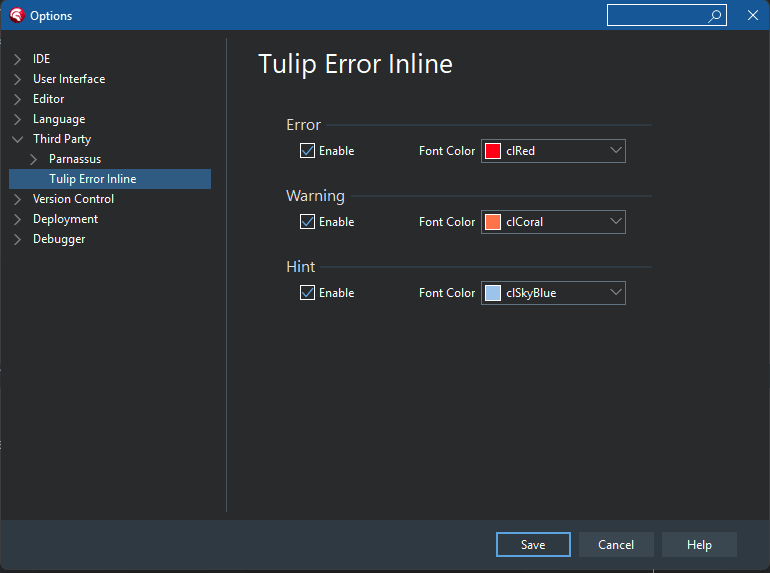Click the clRed color swatch
770x573 pixels.
(x=493, y=151)
